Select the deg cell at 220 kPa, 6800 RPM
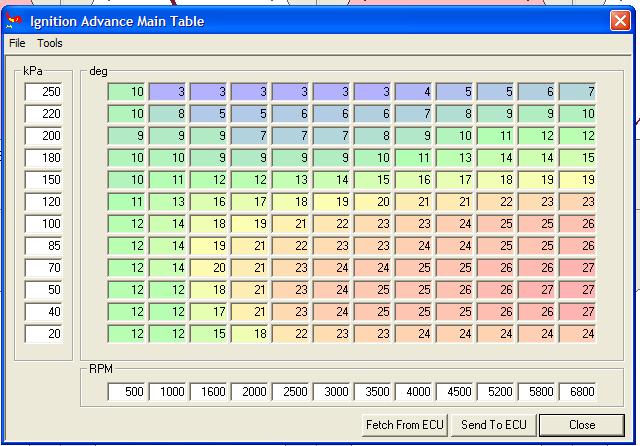This screenshot has width=640, height=446. tap(578, 113)
